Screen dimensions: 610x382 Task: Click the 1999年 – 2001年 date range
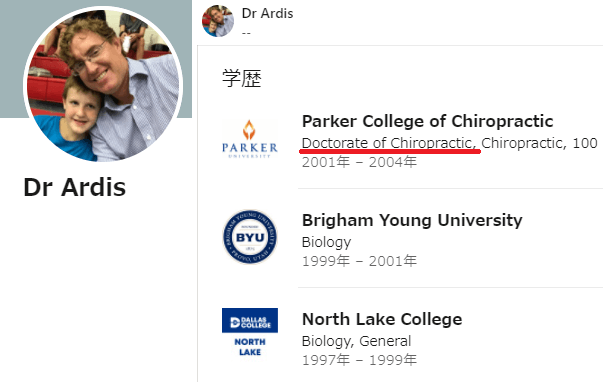(359, 261)
